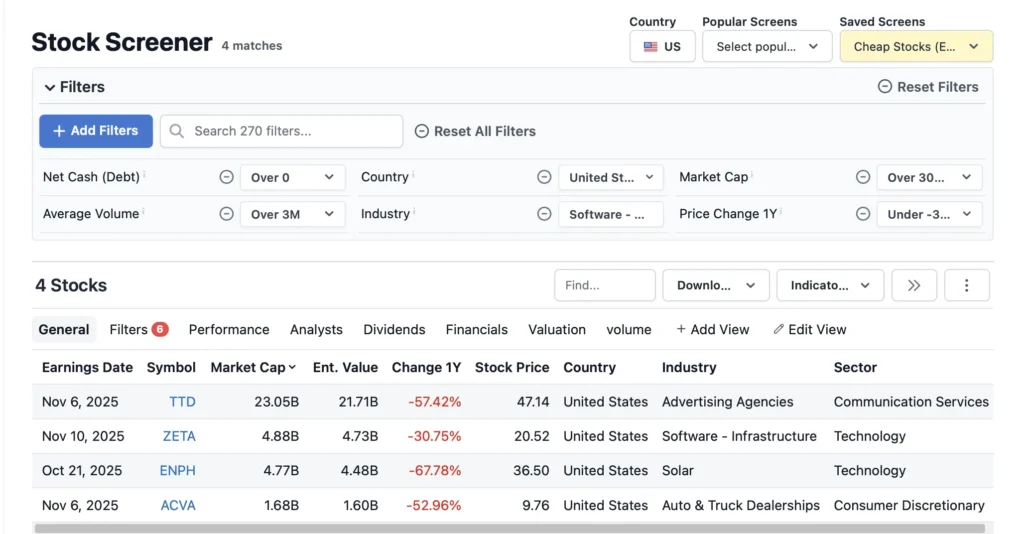Remove the Country filter minus icon
Image resolution: width=1024 pixels, height=534 pixels.
[544, 177]
